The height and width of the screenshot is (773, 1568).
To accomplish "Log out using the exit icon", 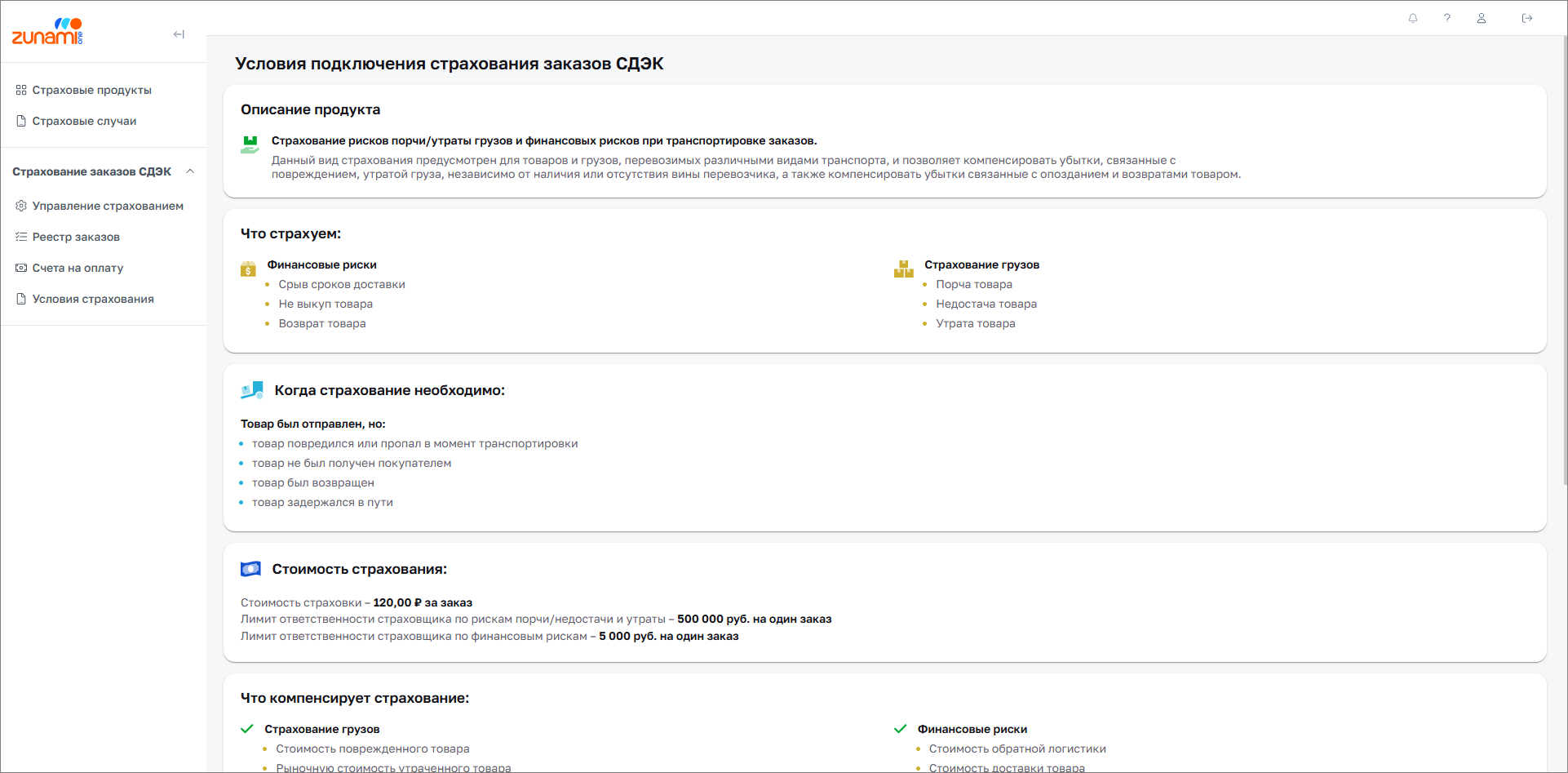I will (x=1527, y=18).
